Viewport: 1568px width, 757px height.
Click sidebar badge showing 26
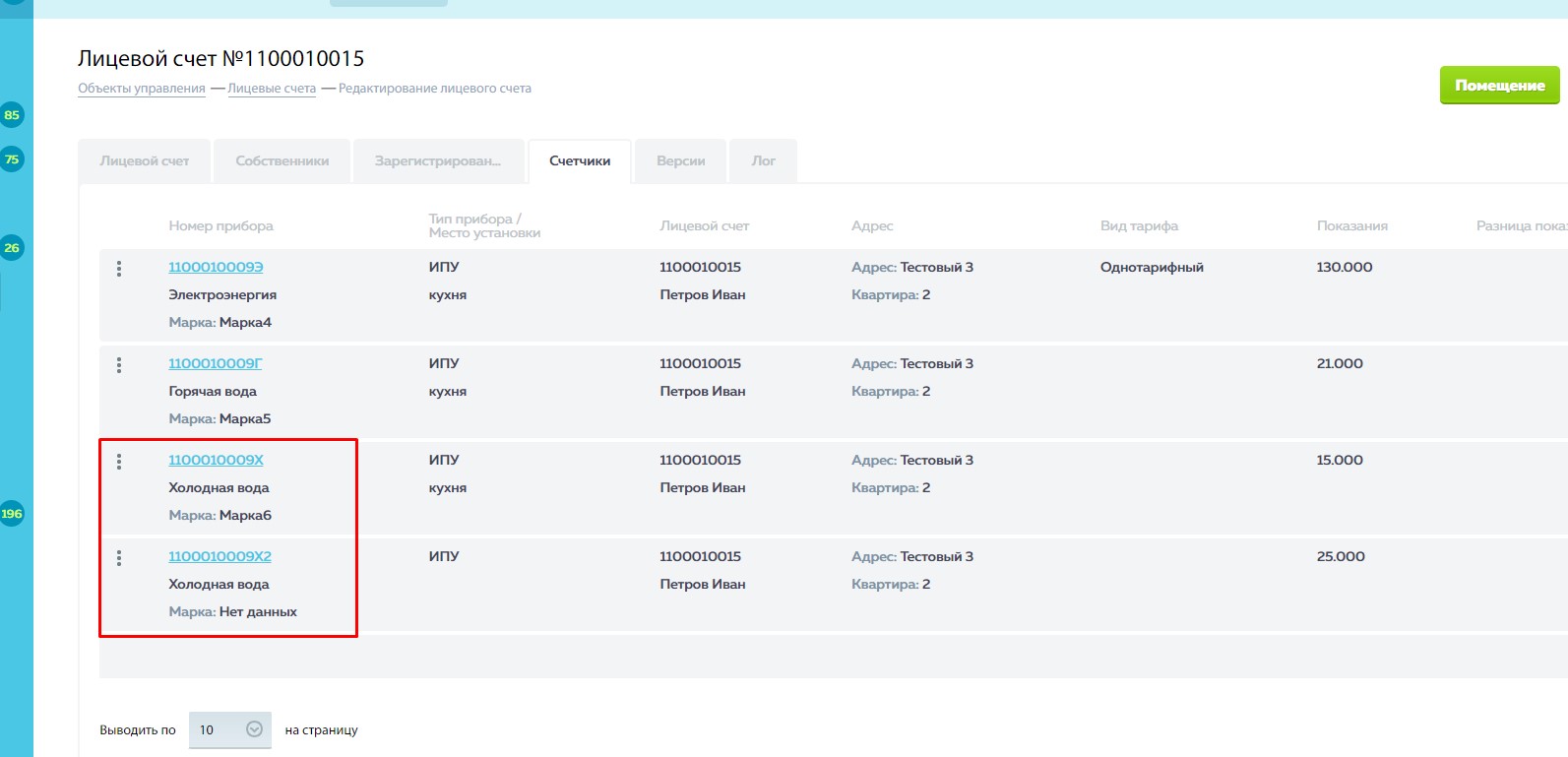point(12,247)
